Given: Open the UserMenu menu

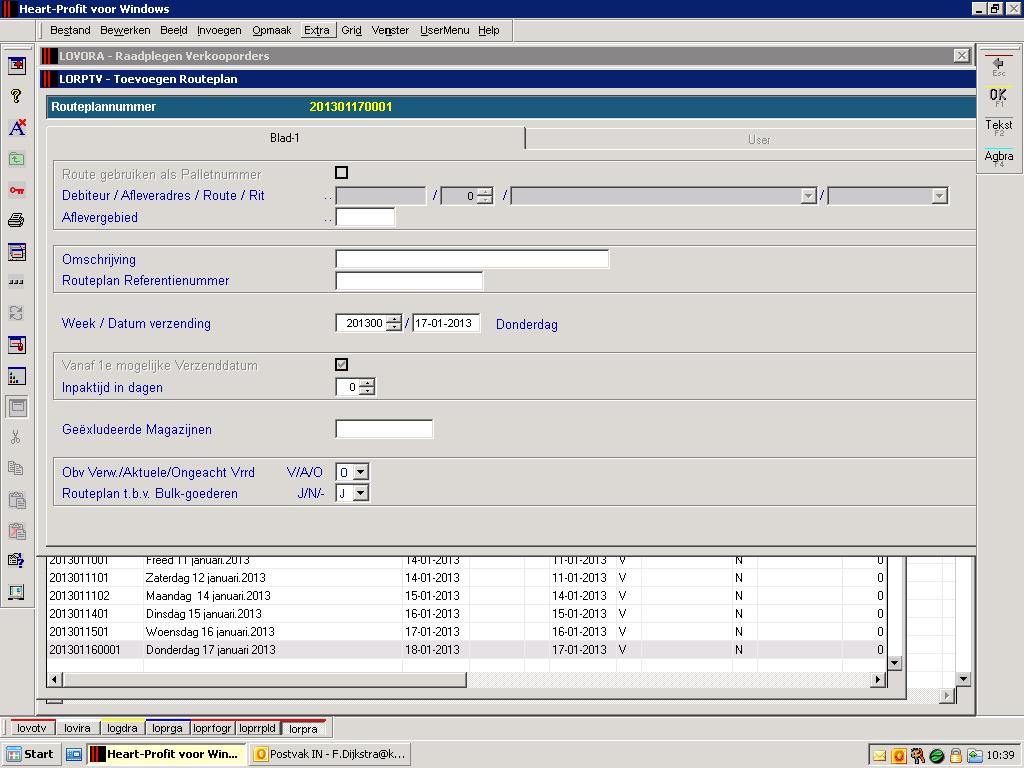Looking at the screenshot, I should [444, 30].
